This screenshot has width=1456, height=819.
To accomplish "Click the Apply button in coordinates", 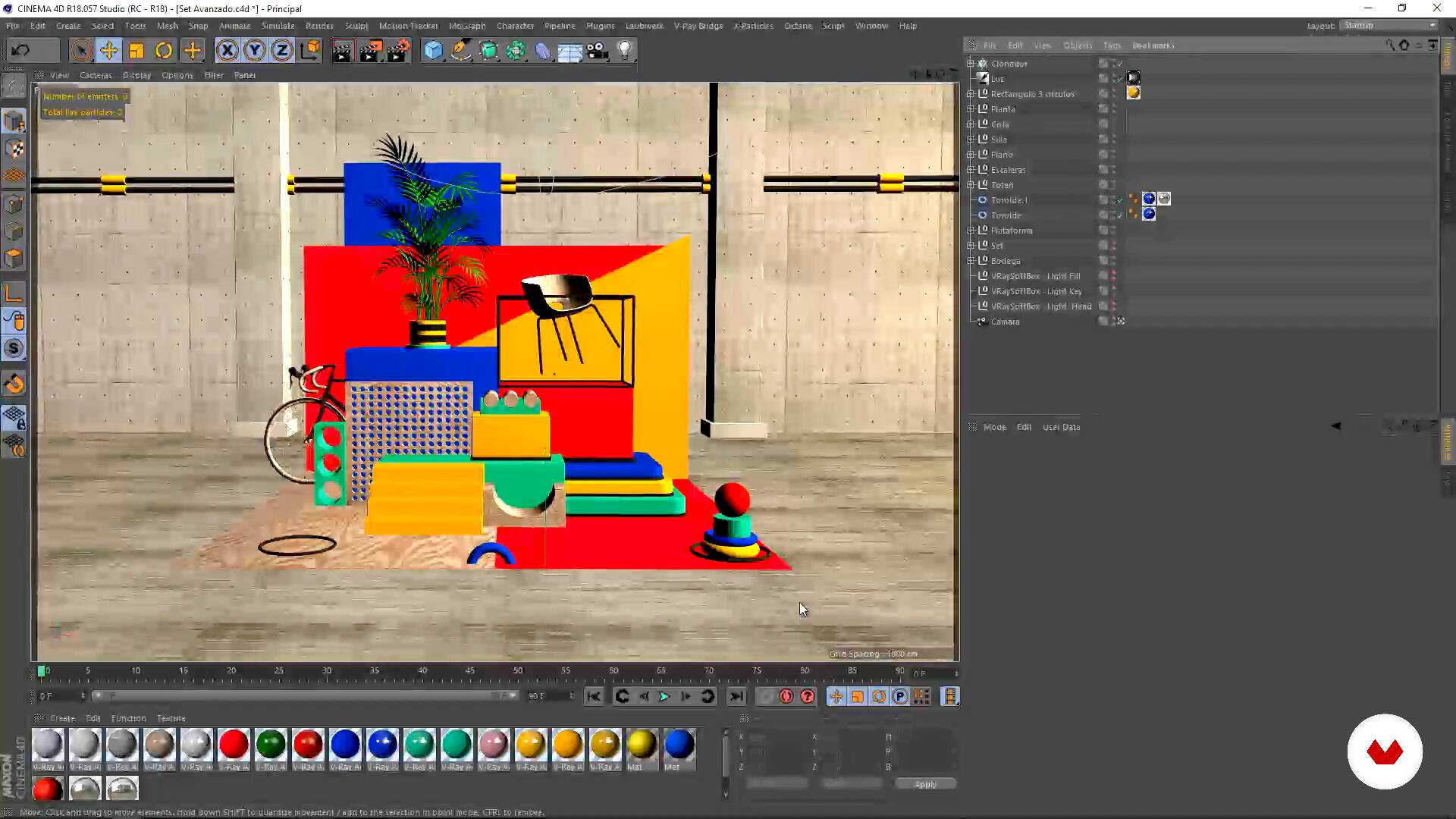I will tap(924, 784).
